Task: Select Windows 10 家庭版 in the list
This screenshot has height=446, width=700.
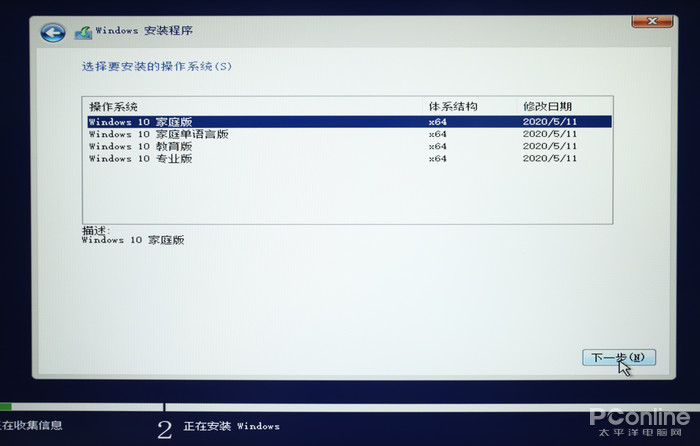Action: pos(350,121)
